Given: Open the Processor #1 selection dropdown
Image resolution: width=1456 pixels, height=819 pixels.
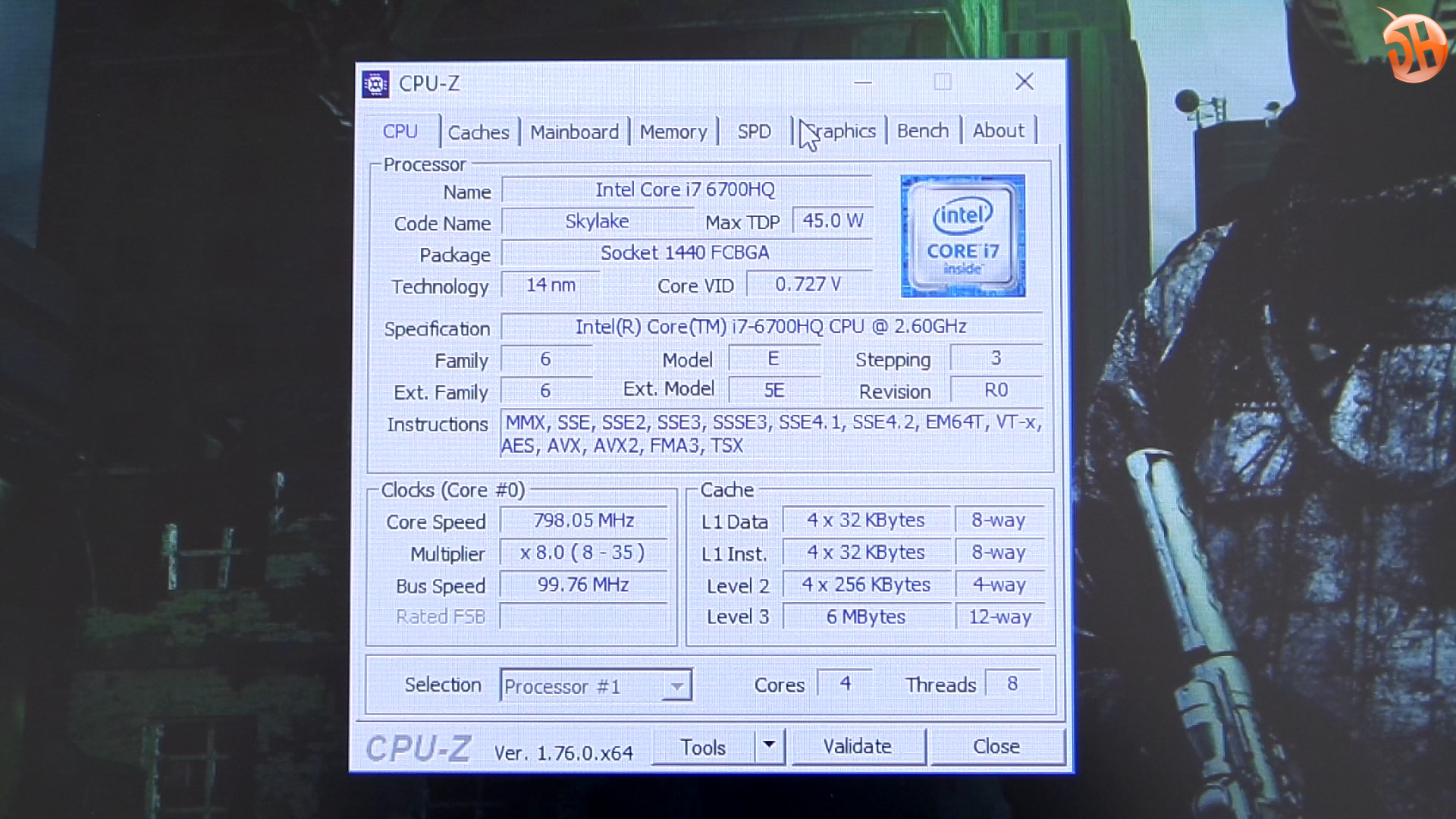Looking at the screenshot, I should (x=596, y=686).
